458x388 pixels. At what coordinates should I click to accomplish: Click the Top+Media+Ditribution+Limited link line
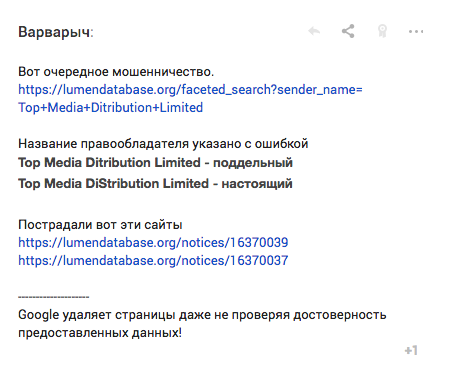pyautogui.click(x=111, y=108)
